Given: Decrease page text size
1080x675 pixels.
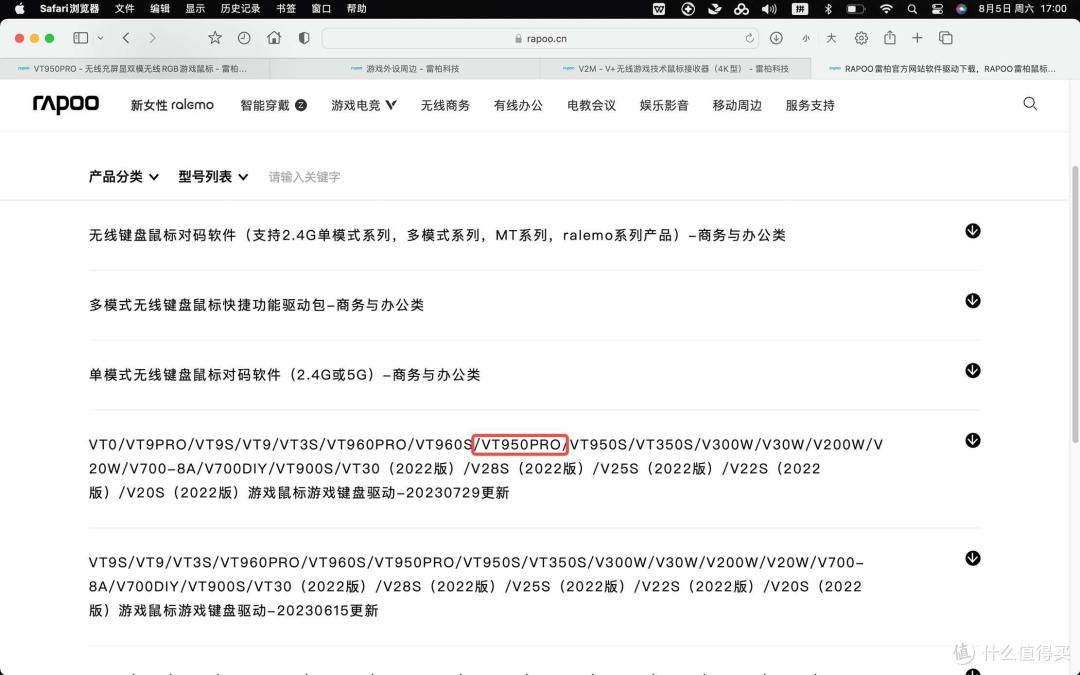Looking at the screenshot, I should [x=805, y=39].
